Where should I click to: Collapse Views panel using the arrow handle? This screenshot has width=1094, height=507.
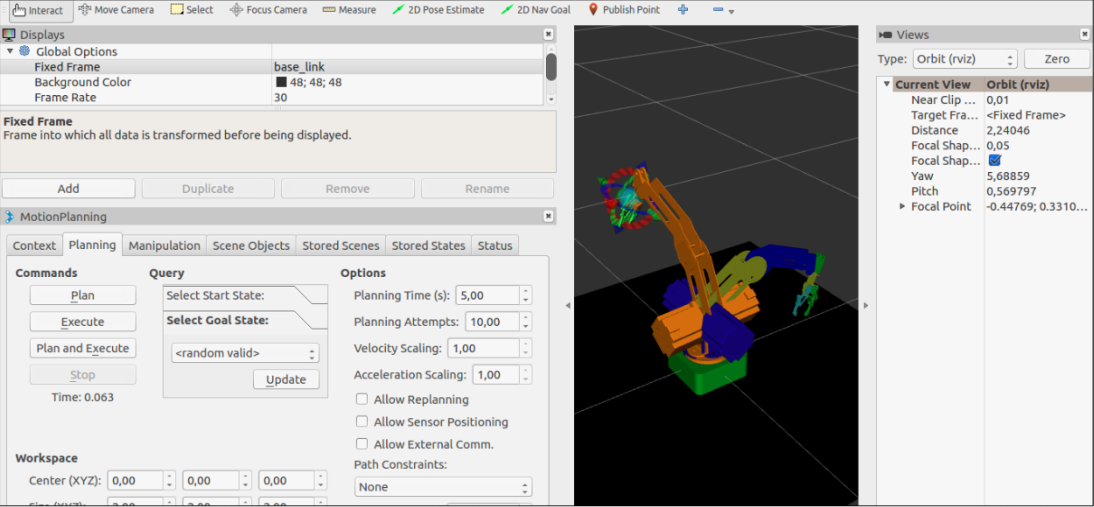tap(866, 305)
